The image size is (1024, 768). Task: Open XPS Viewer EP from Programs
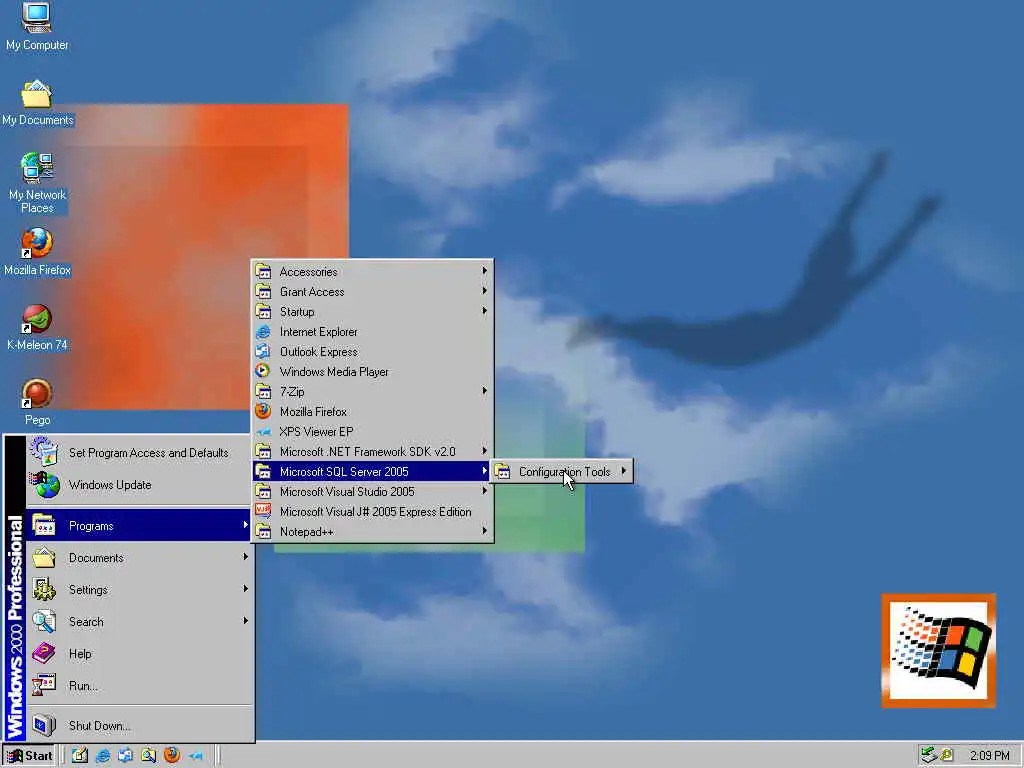coord(372,432)
